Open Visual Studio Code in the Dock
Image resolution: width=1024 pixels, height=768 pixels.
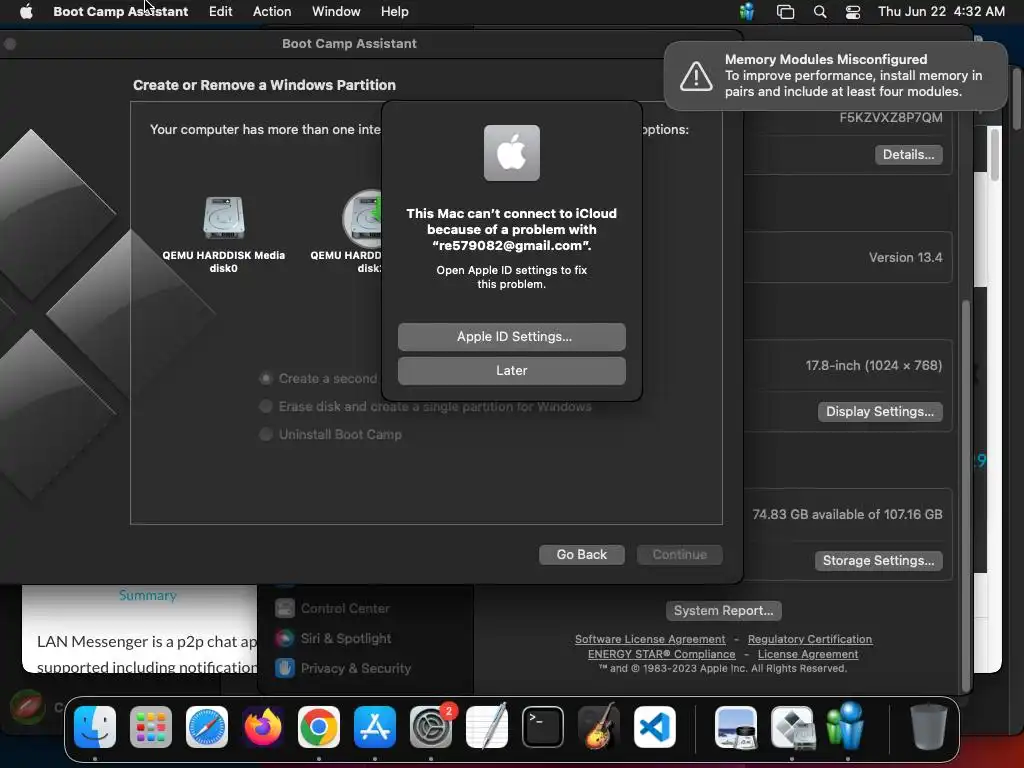click(655, 727)
